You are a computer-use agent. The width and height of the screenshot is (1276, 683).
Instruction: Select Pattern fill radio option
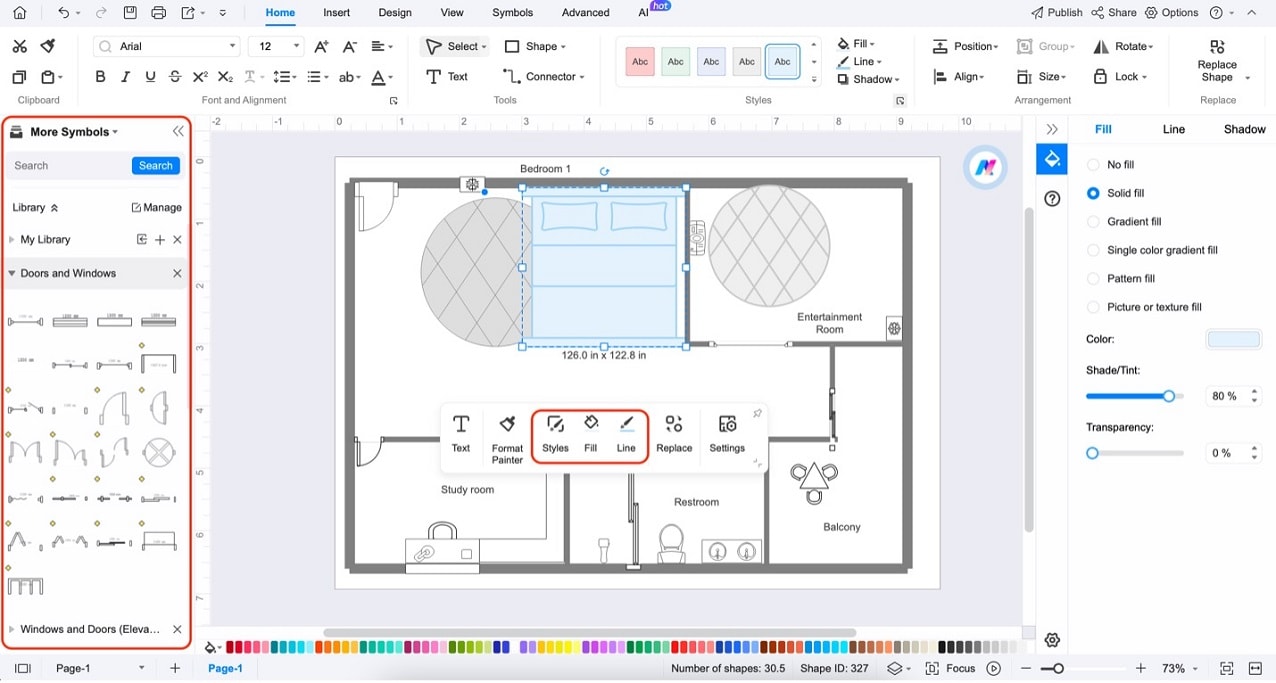point(1093,278)
